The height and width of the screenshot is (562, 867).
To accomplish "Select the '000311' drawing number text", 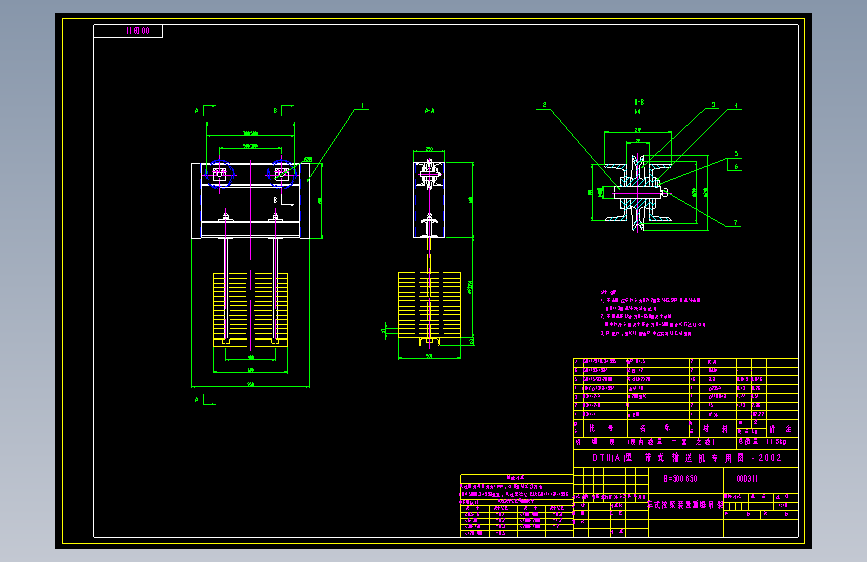I will click(746, 478).
